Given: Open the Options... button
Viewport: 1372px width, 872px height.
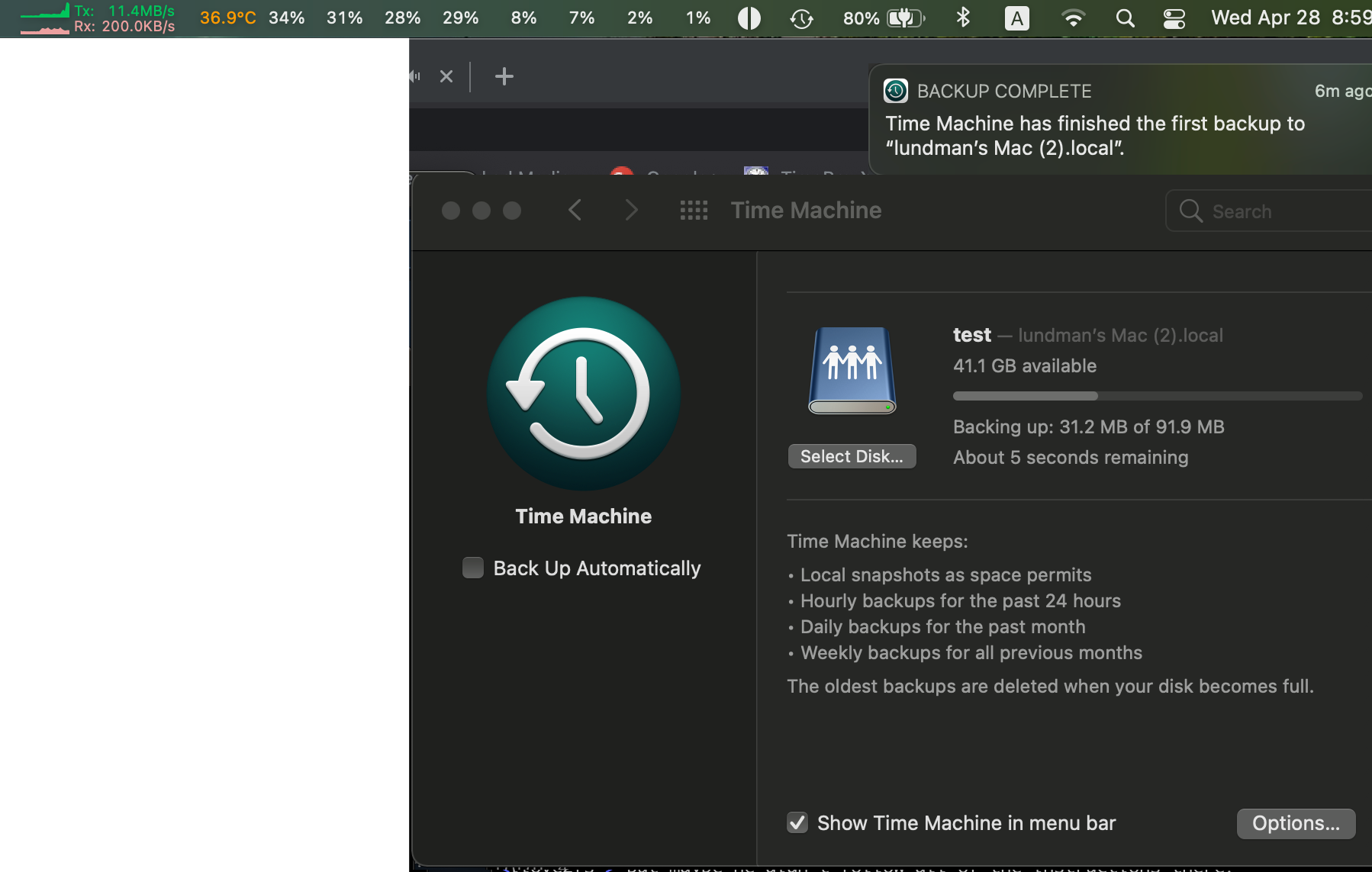Looking at the screenshot, I should click(1296, 823).
